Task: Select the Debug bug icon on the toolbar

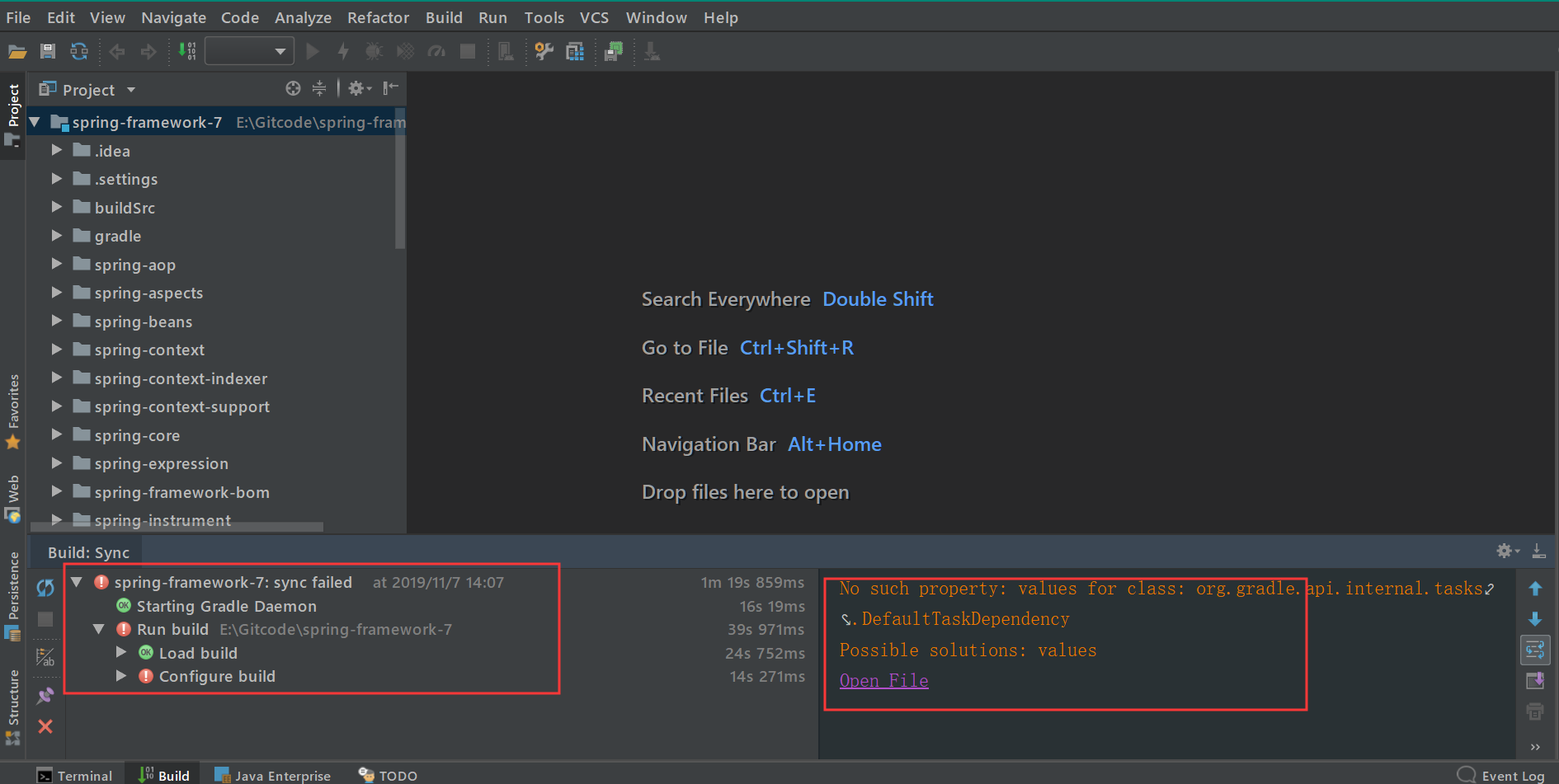Action: [374, 51]
